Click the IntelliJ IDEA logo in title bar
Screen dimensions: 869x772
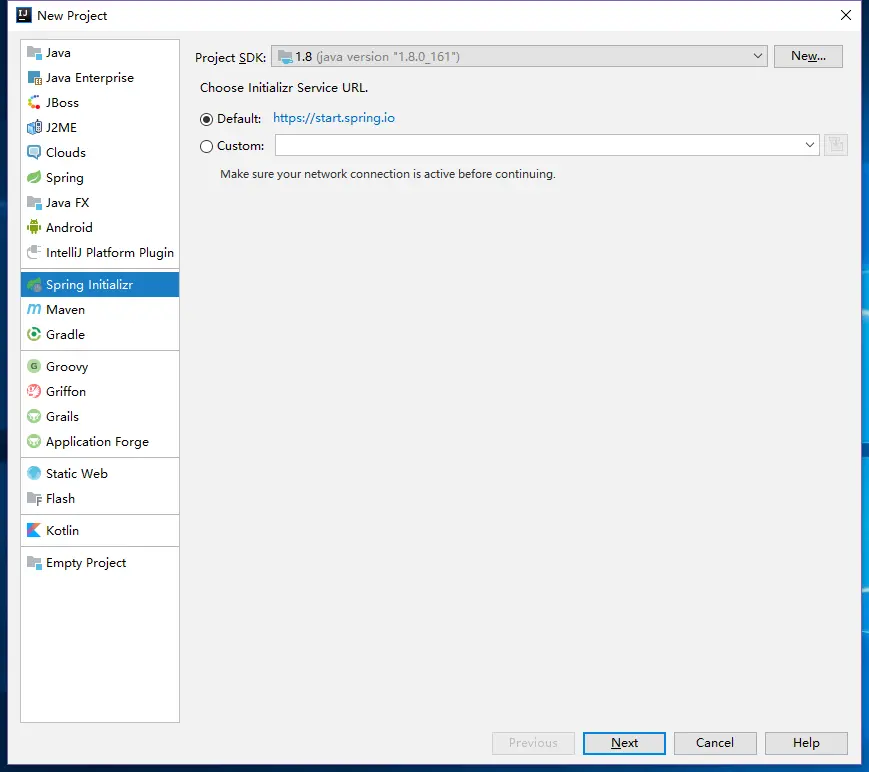(24, 15)
